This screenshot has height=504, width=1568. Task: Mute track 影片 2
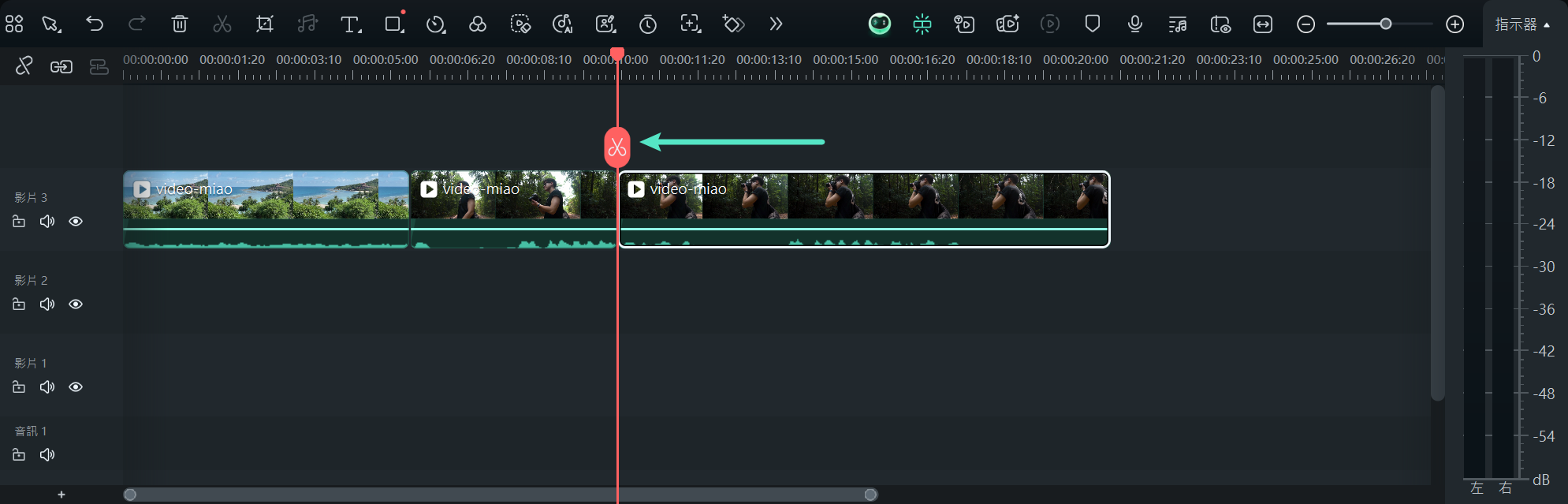tap(47, 304)
